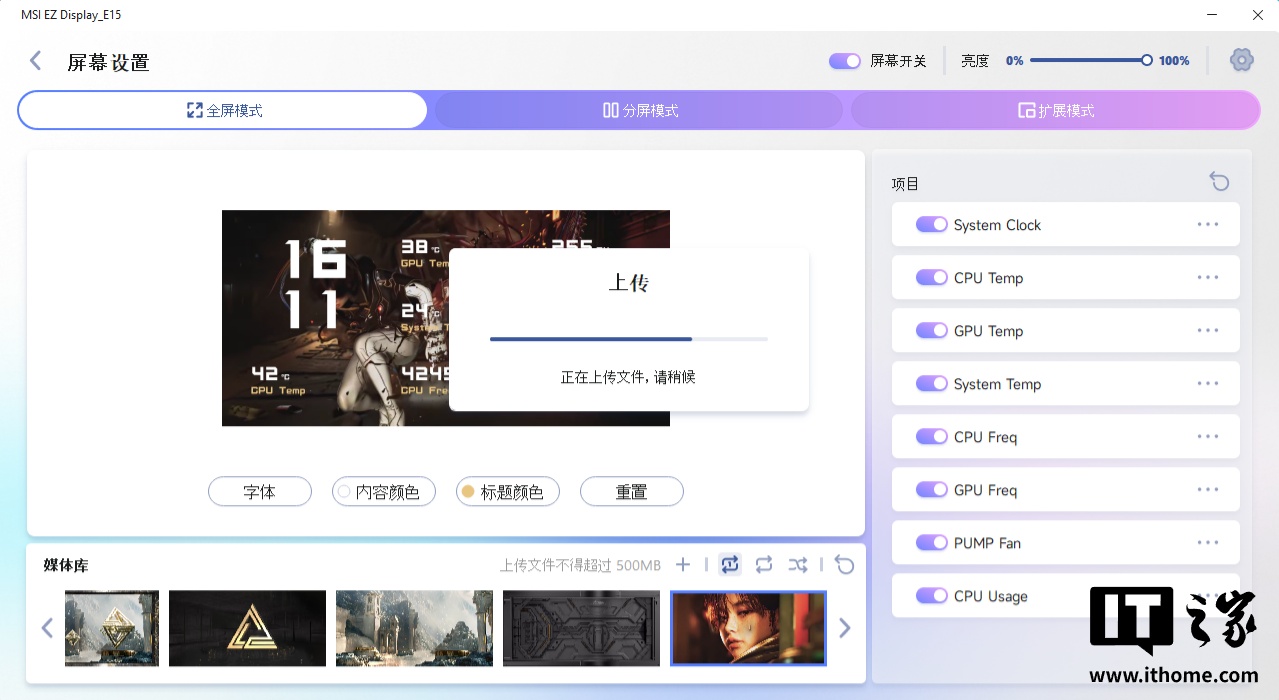The image size is (1279, 700).
Task: Click the 屏幕设置 page title
Action: [x=108, y=62]
